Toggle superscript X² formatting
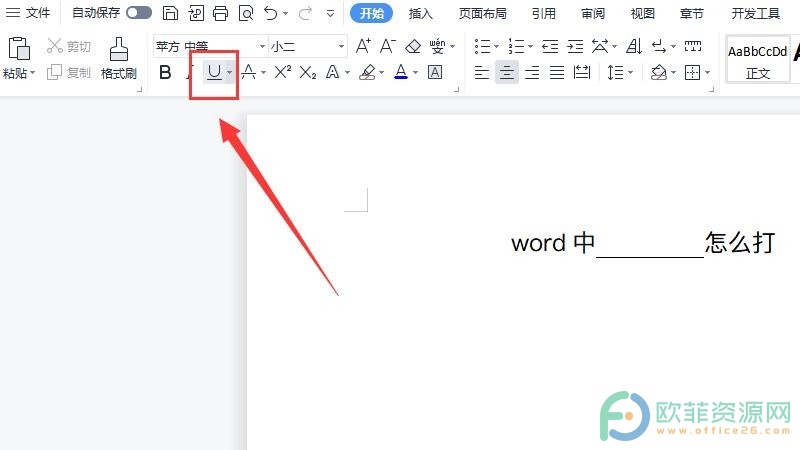The height and width of the screenshot is (450, 800). coord(283,72)
